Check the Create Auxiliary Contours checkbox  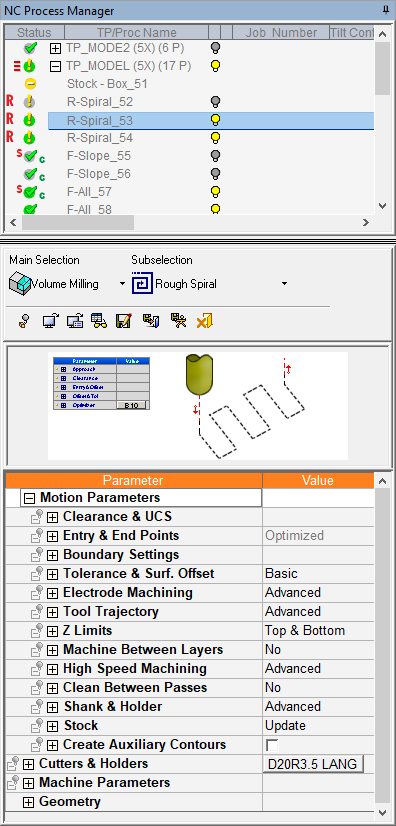(x=272, y=745)
